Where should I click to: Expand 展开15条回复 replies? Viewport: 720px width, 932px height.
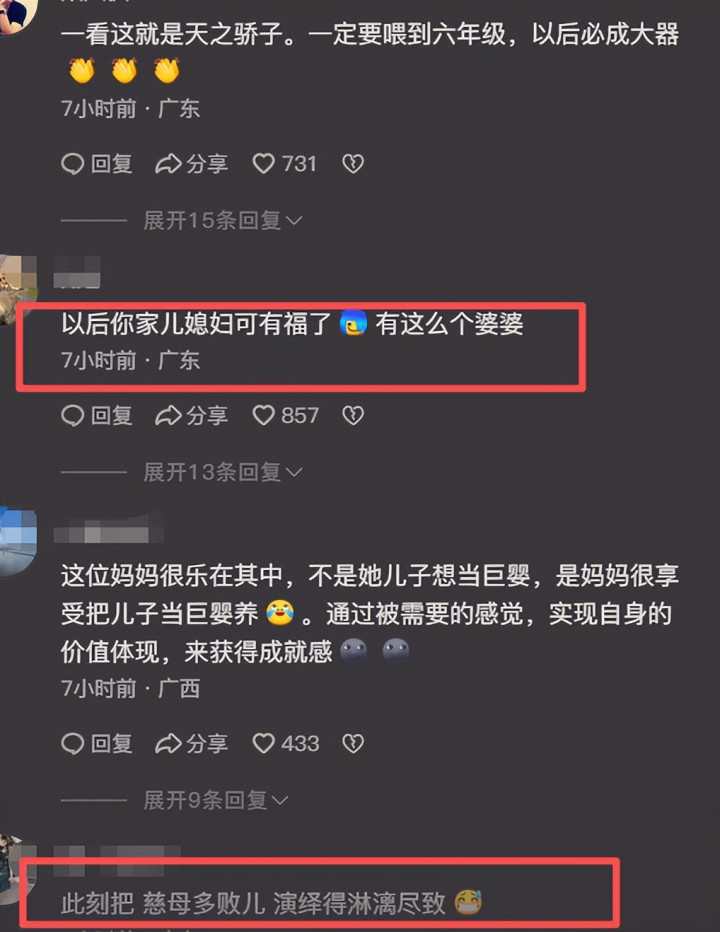click(x=223, y=221)
